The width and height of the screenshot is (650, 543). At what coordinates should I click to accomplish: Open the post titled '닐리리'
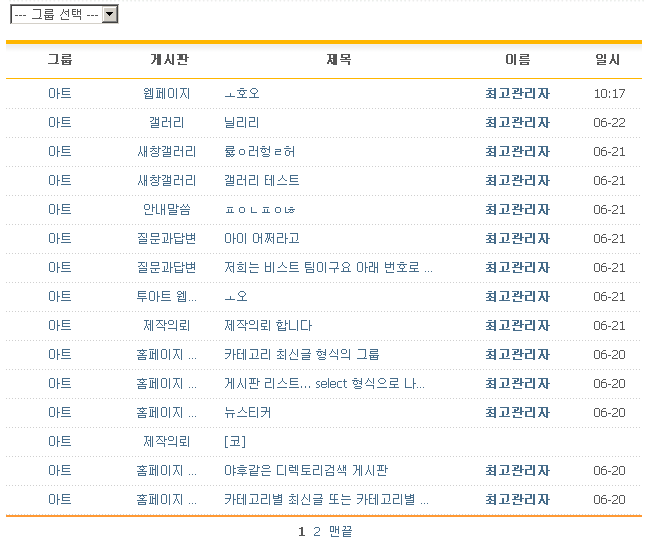tap(242, 122)
